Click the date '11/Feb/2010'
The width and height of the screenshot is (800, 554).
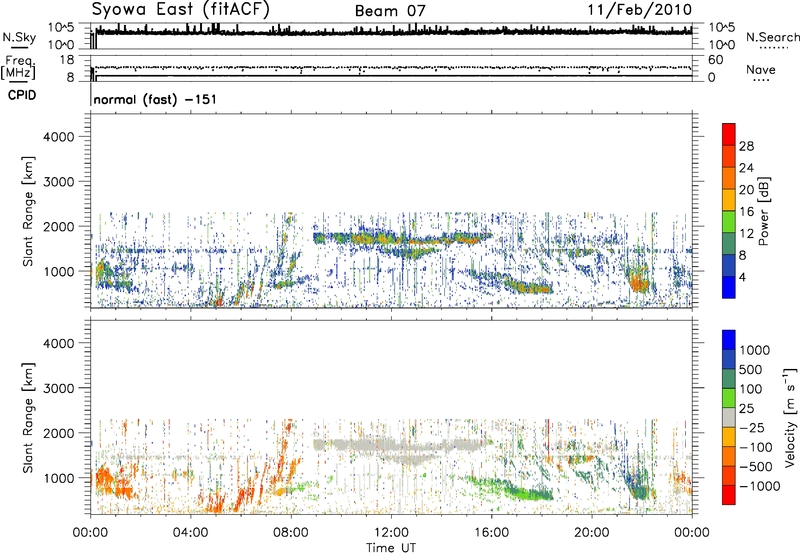point(640,9)
